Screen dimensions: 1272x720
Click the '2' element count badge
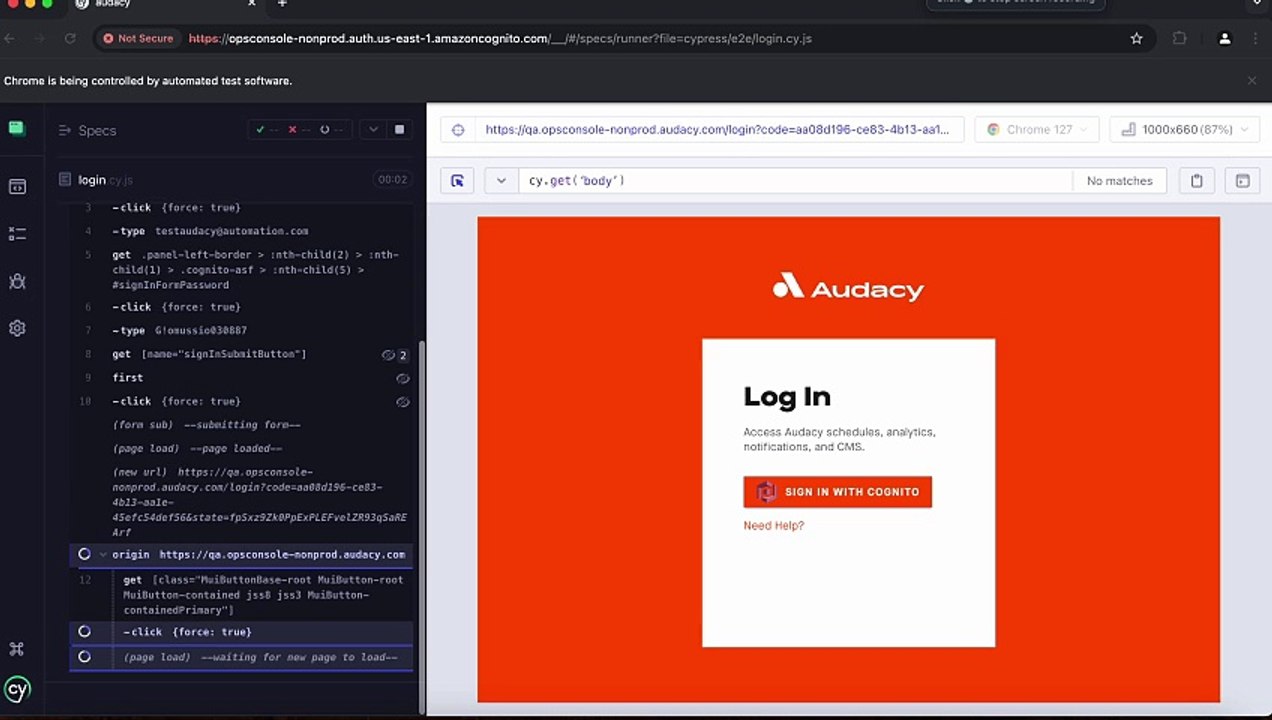(x=403, y=355)
